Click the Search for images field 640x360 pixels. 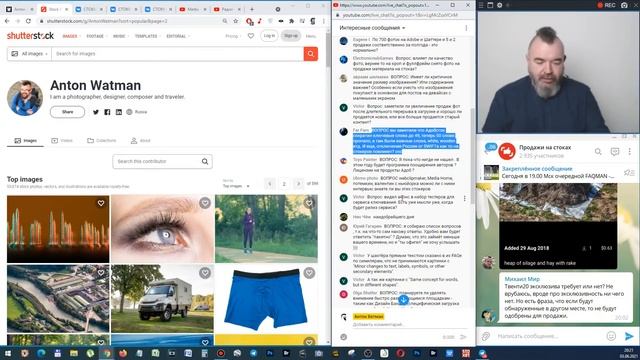tap(178, 53)
